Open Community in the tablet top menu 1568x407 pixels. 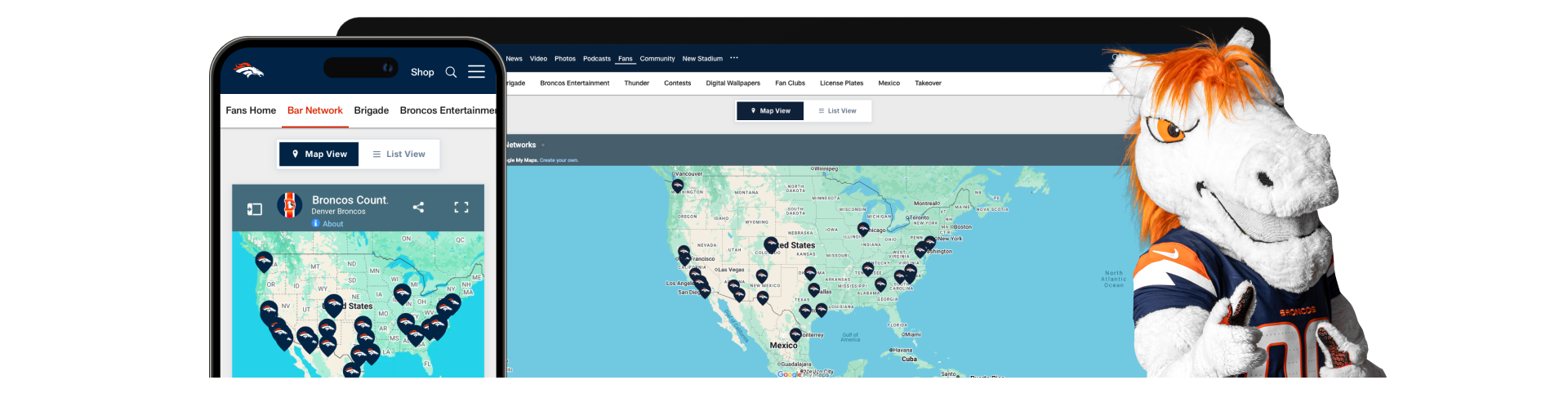pyautogui.click(x=657, y=59)
